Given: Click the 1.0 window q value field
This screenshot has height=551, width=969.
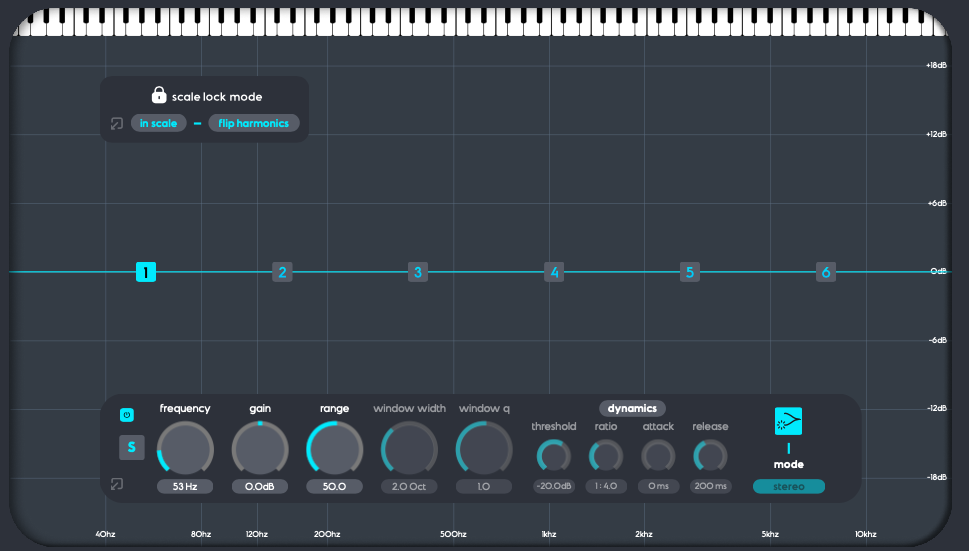Looking at the screenshot, I should tap(484, 486).
